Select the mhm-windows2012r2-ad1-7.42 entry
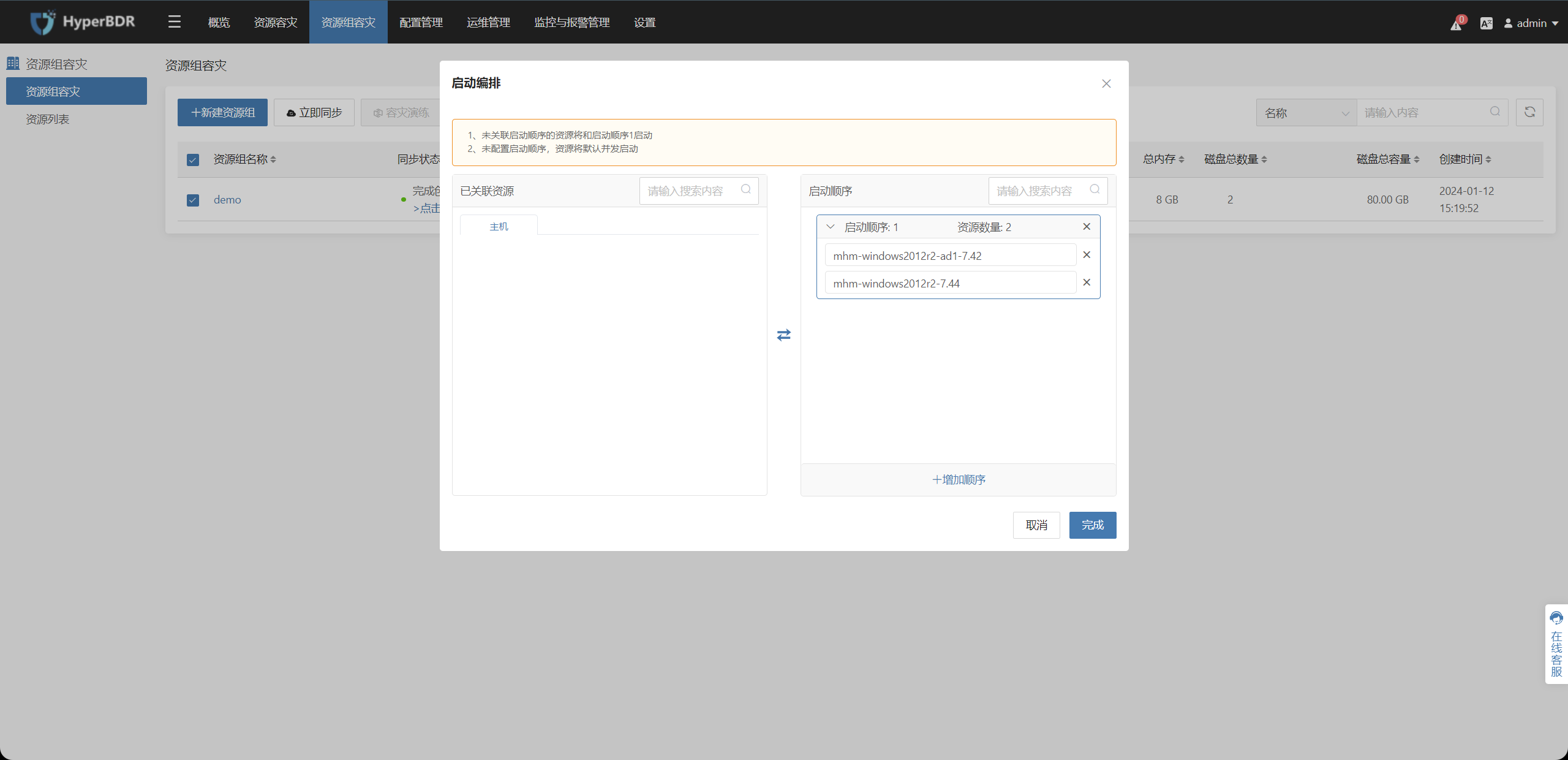 (x=951, y=255)
